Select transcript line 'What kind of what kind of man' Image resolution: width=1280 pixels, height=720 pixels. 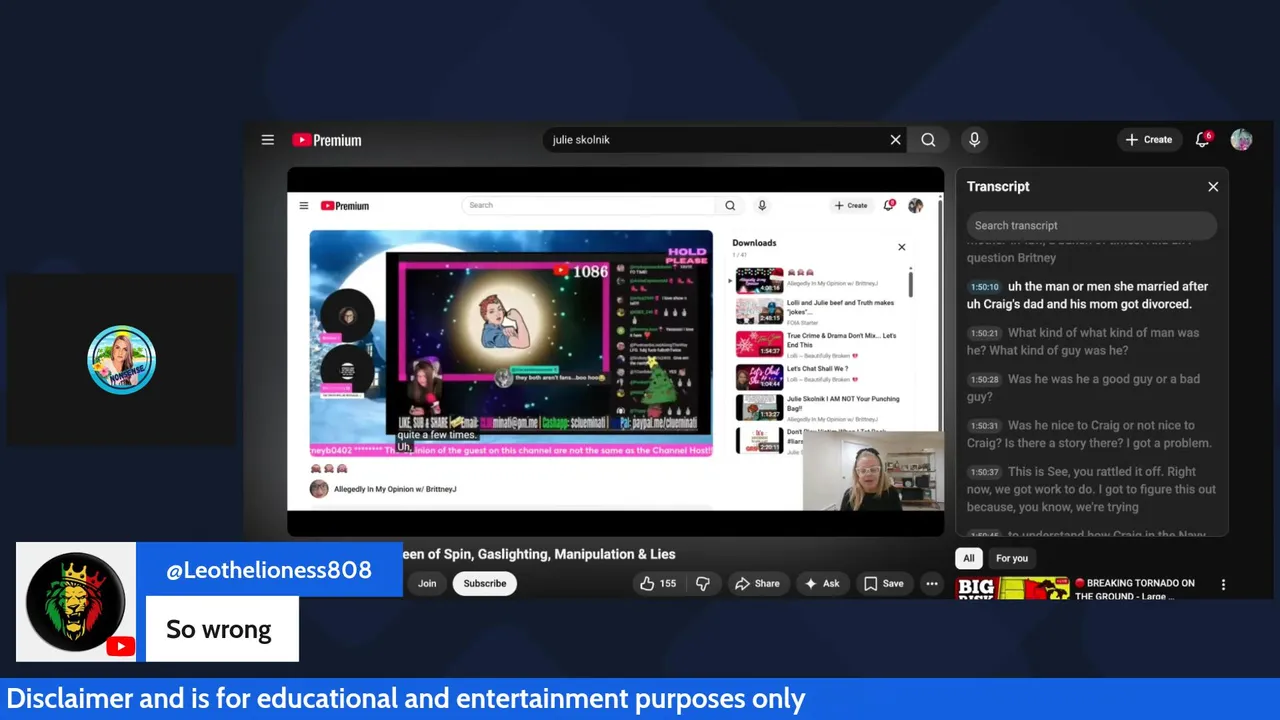(1092, 341)
